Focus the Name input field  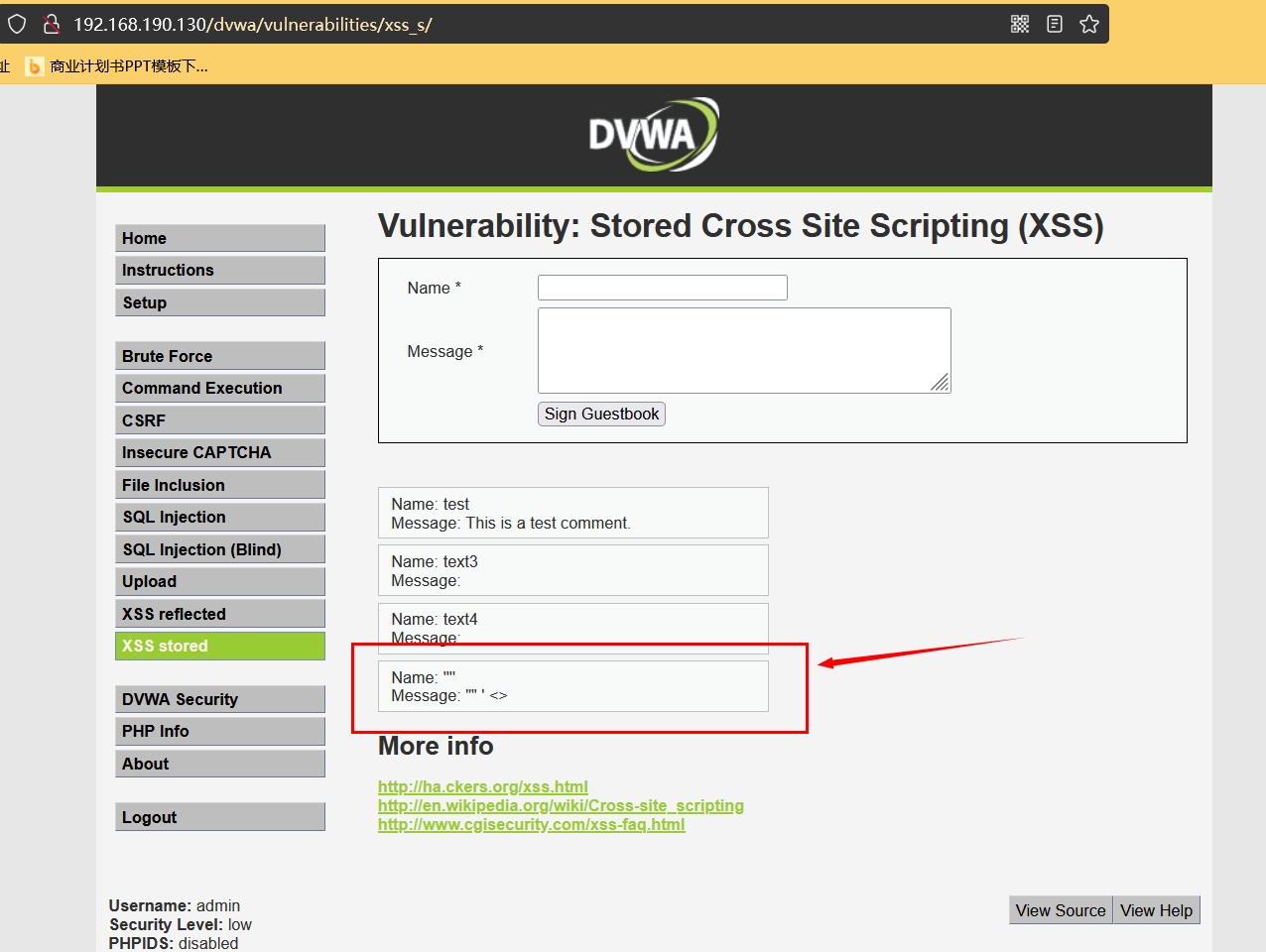coord(663,288)
